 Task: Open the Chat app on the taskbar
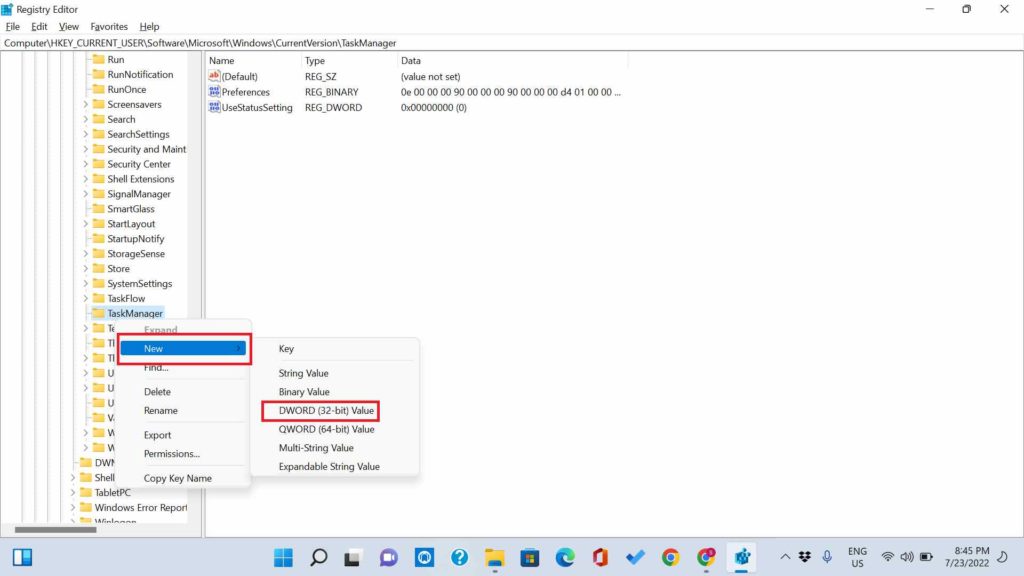[x=389, y=557]
